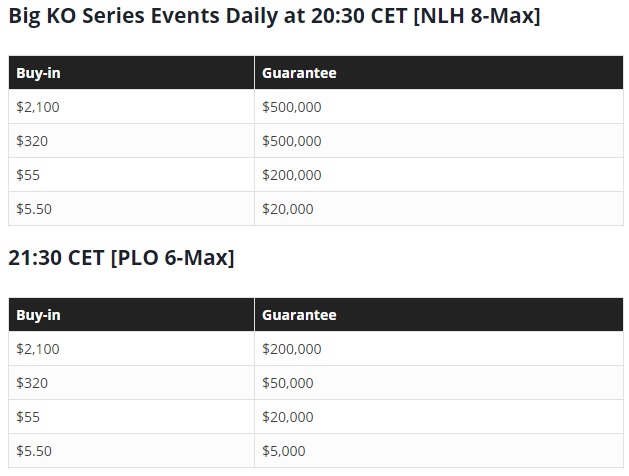The width and height of the screenshot is (629, 476).
Task: Select $500,000 guarantee for NLH $2,100 buy-in
Action: (x=291, y=107)
